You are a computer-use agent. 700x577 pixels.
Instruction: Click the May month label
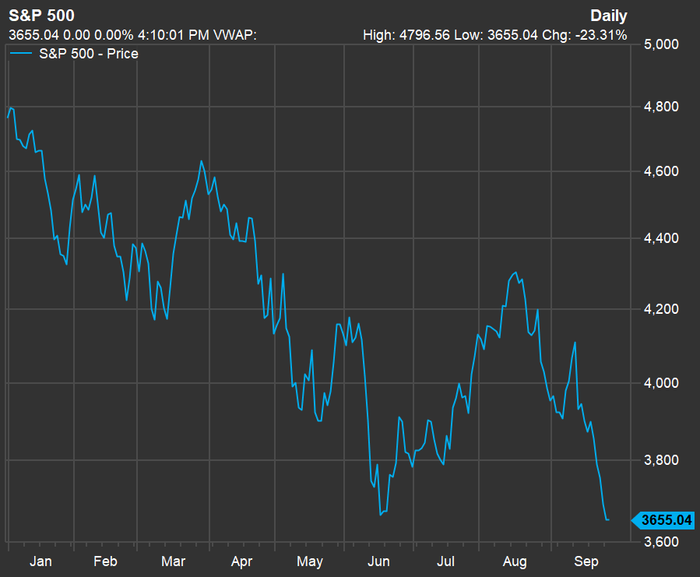pos(309,561)
